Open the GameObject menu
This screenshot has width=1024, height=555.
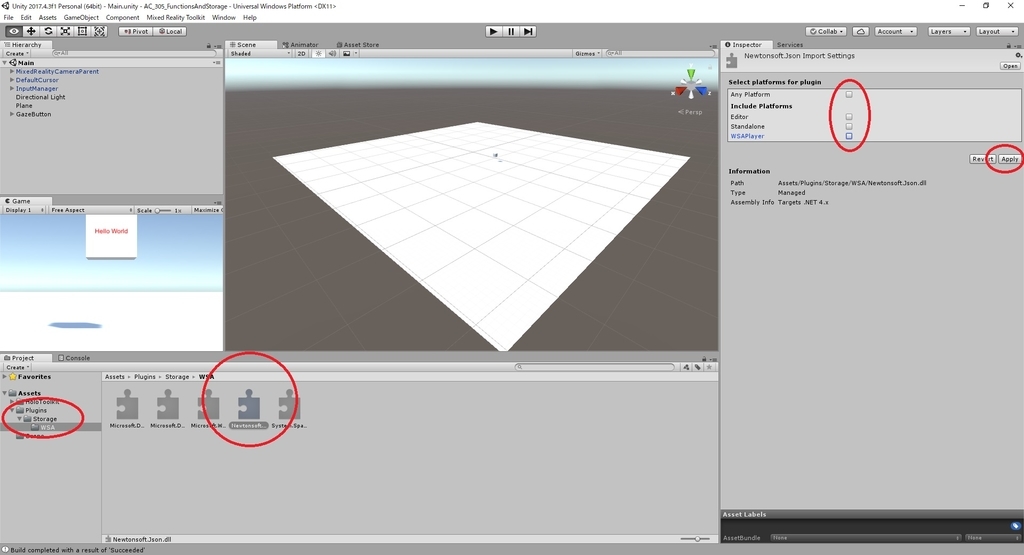click(81, 18)
